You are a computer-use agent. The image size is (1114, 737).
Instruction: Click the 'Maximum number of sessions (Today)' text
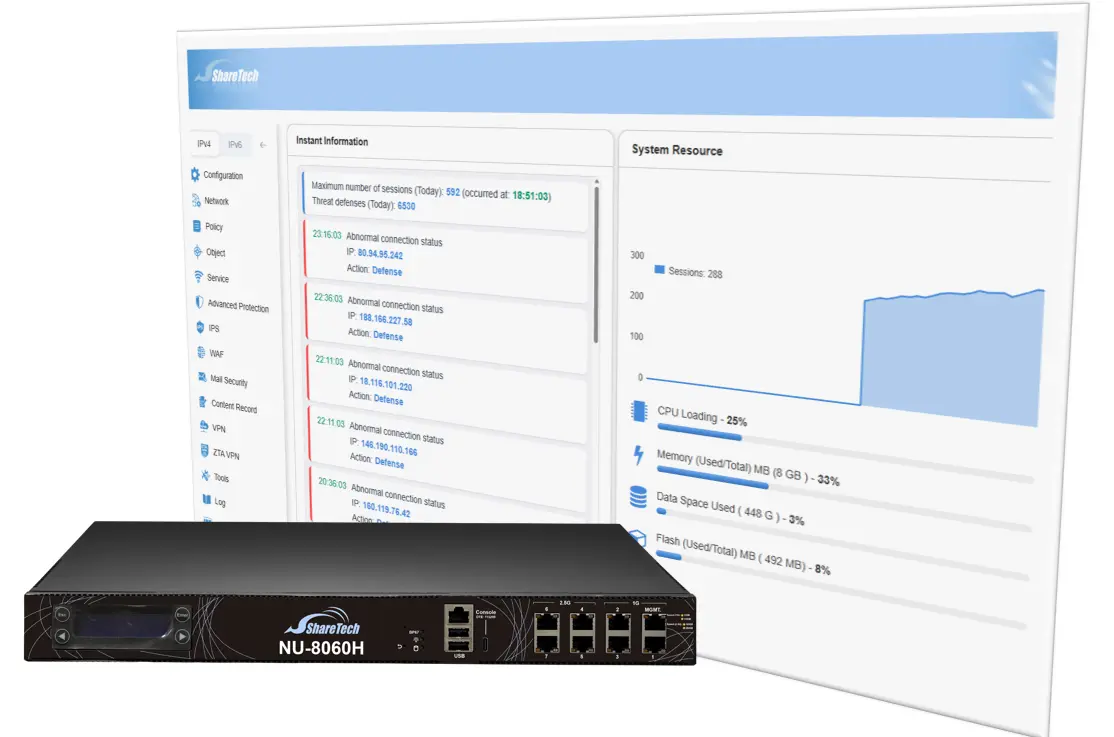click(377, 189)
